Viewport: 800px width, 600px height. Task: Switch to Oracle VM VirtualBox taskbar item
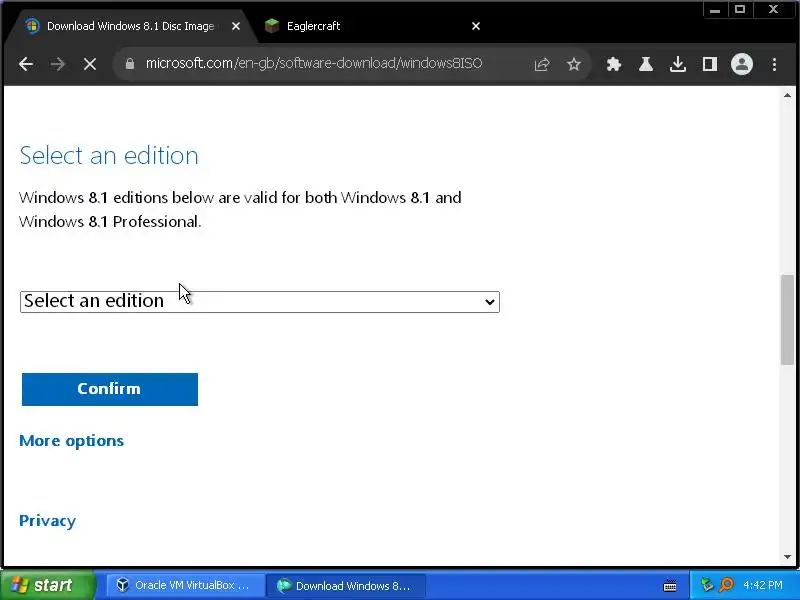[184, 586]
